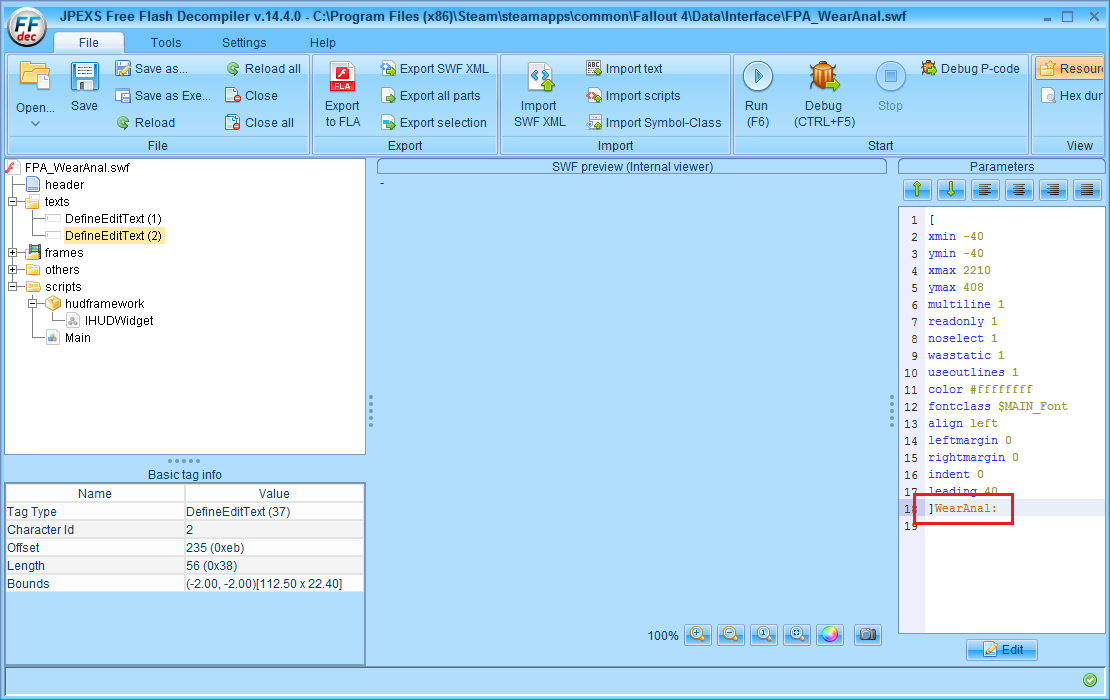Viewport: 1110px width, 700px height.
Task: Click the zoom out magnifier icon
Action: (x=731, y=635)
